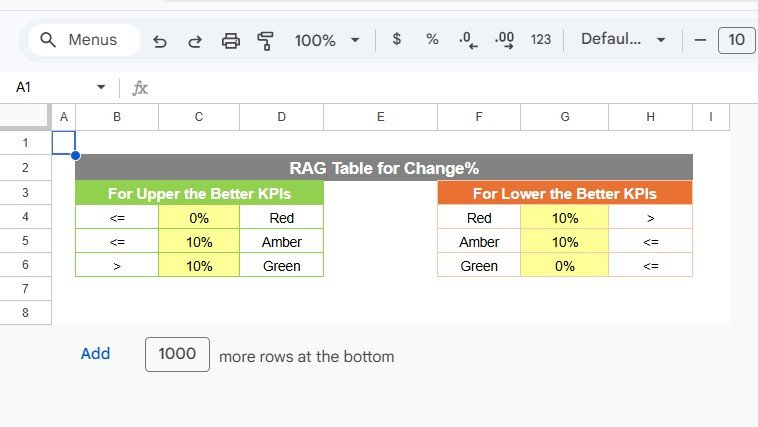Click decrease decimal places icon
Screen dimensions: 758x427
(467, 40)
